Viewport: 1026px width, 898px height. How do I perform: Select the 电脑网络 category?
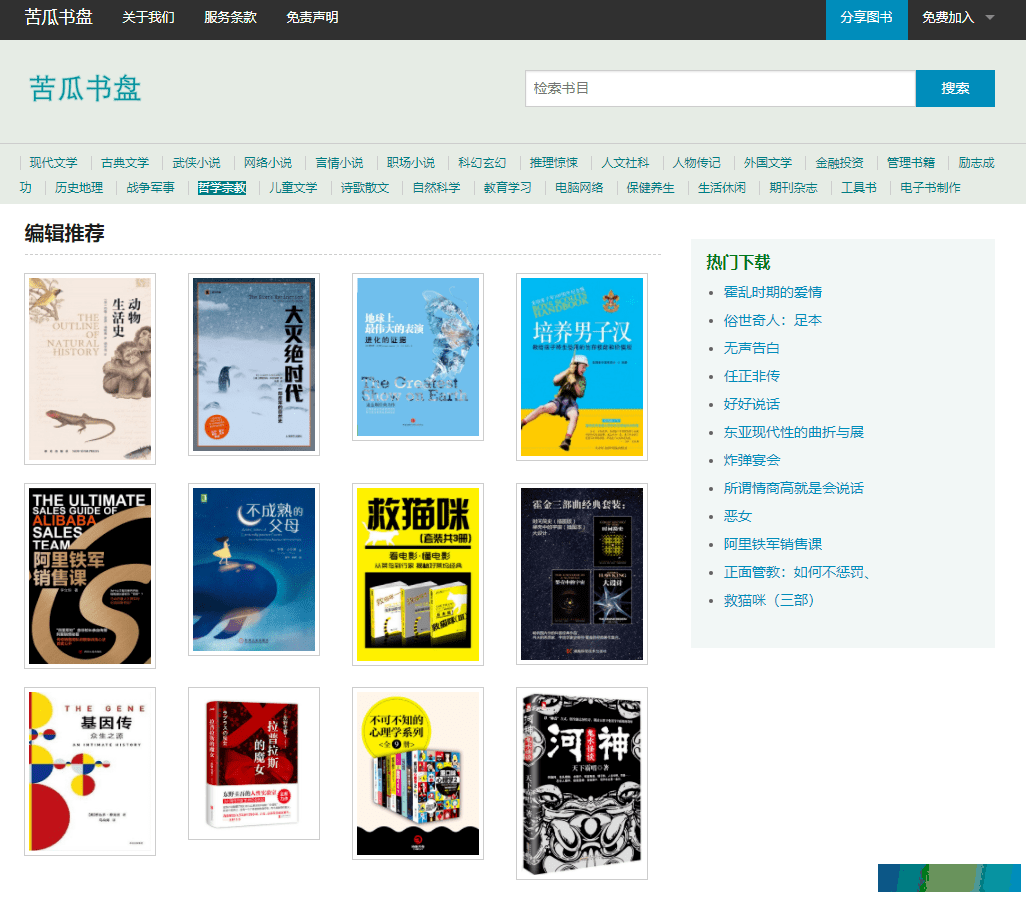pos(579,188)
